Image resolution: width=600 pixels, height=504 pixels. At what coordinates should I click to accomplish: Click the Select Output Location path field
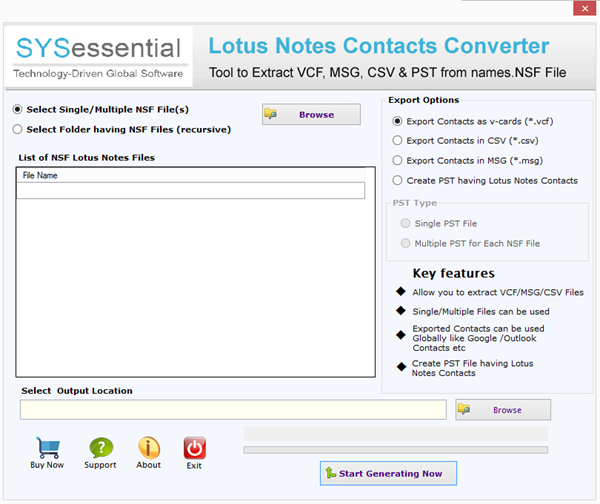233,409
